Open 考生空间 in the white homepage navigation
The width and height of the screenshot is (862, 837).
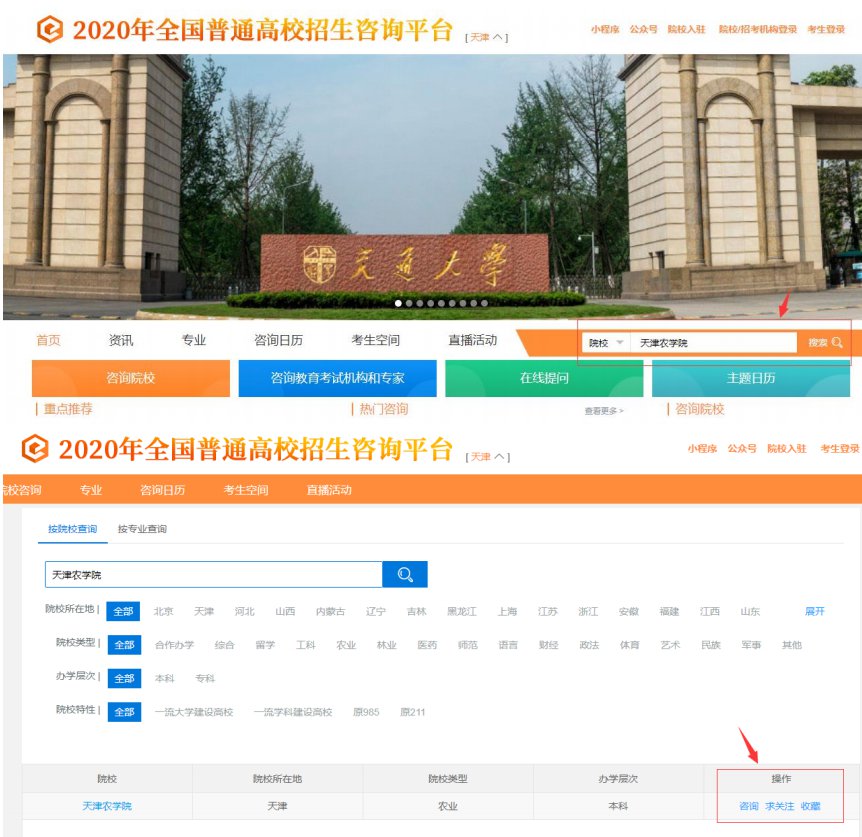coord(375,340)
